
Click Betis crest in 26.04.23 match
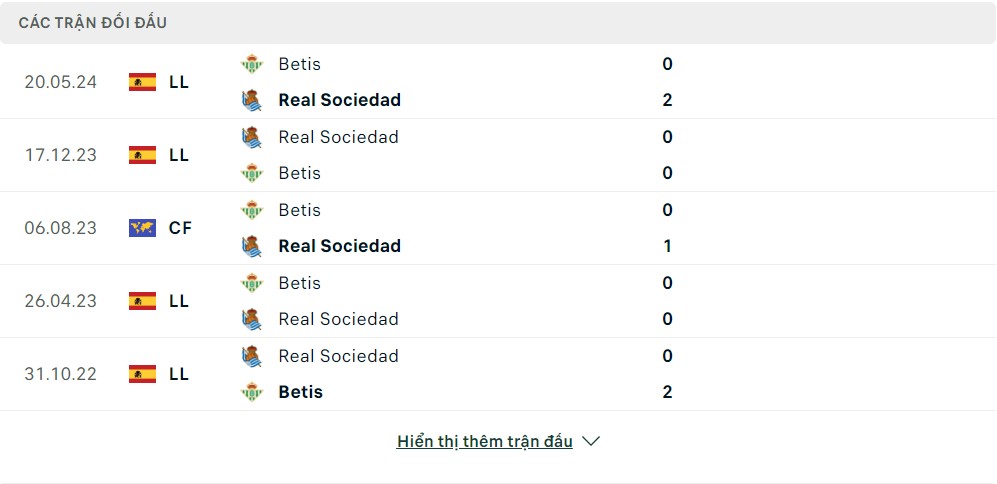[x=251, y=283]
